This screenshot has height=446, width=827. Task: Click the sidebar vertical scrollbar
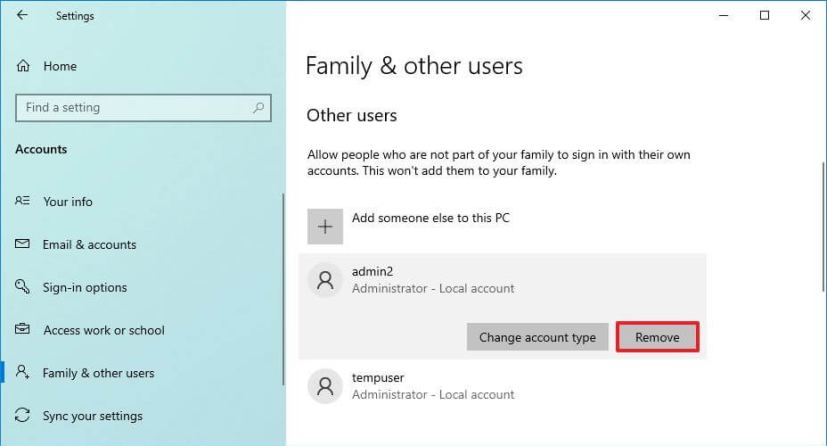point(283,289)
